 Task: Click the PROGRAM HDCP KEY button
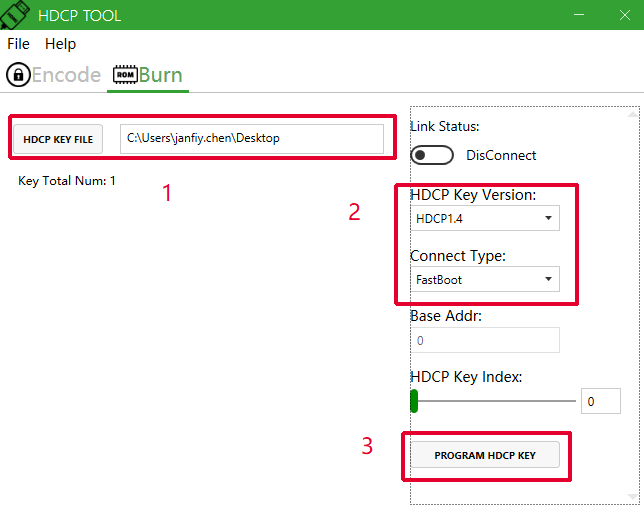click(x=485, y=455)
